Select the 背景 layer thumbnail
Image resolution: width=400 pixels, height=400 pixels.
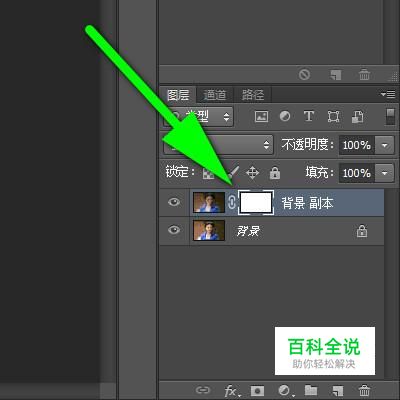click(209, 230)
